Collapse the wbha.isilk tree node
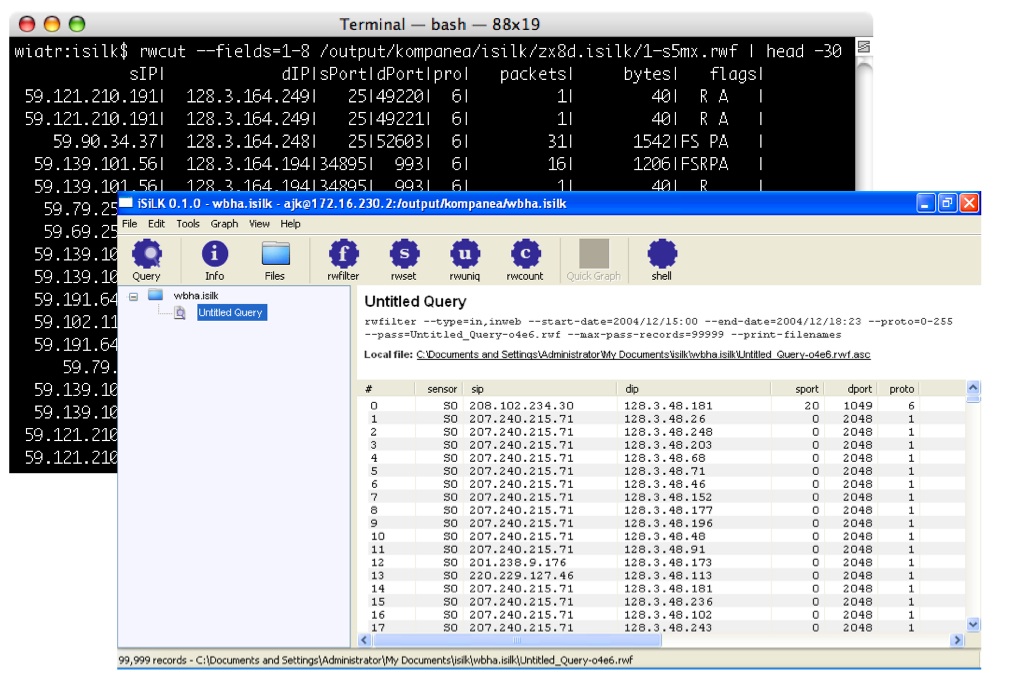The image size is (1014, 682). coord(133,296)
